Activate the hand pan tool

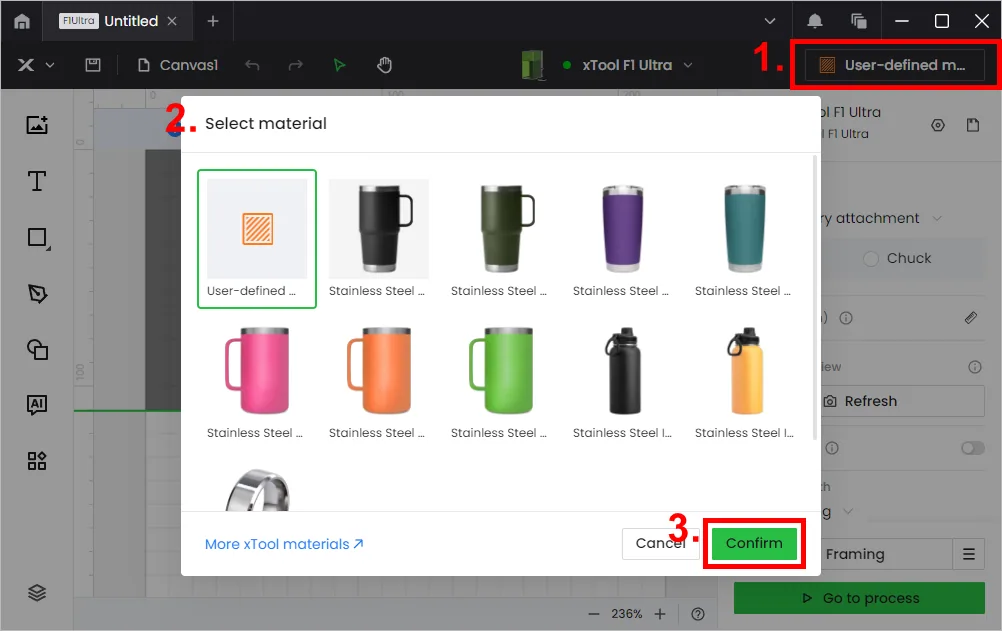click(x=384, y=65)
